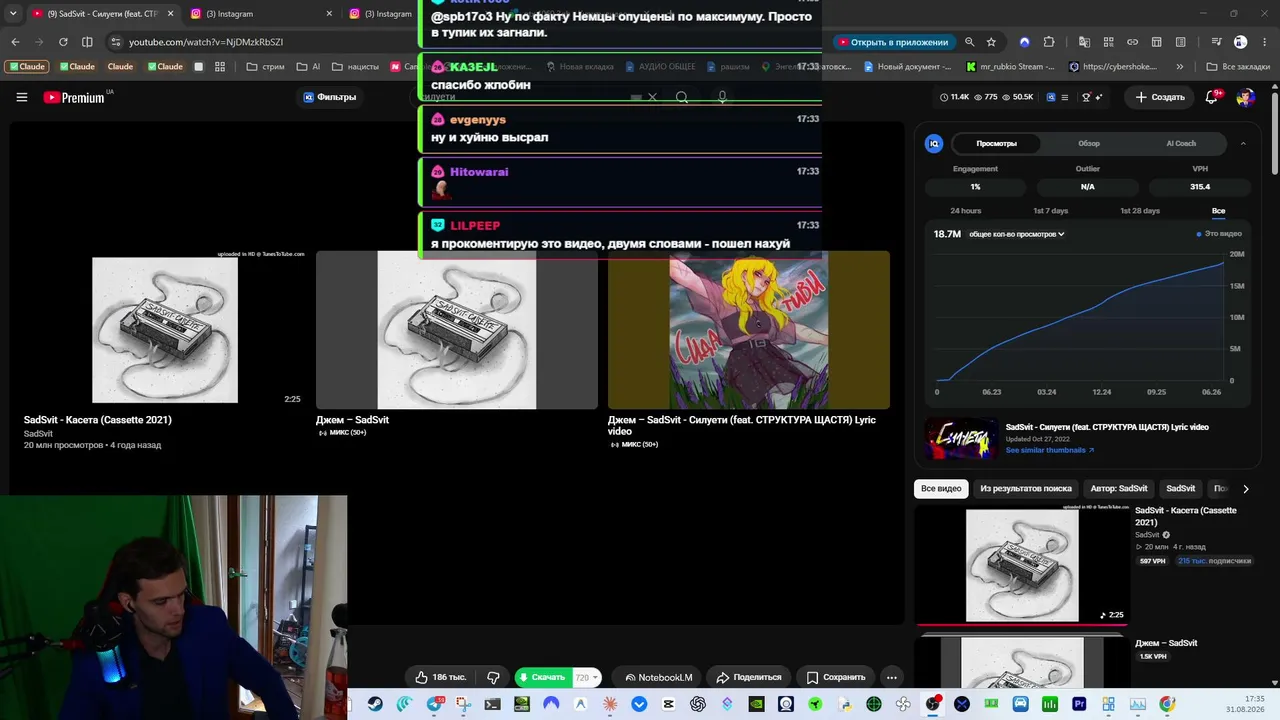The height and width of the screenshot is (720, 1280).
Task: Open the общее кол-во просмотров dropdown
Action: pyautogui.click(x=1016, y=234)
